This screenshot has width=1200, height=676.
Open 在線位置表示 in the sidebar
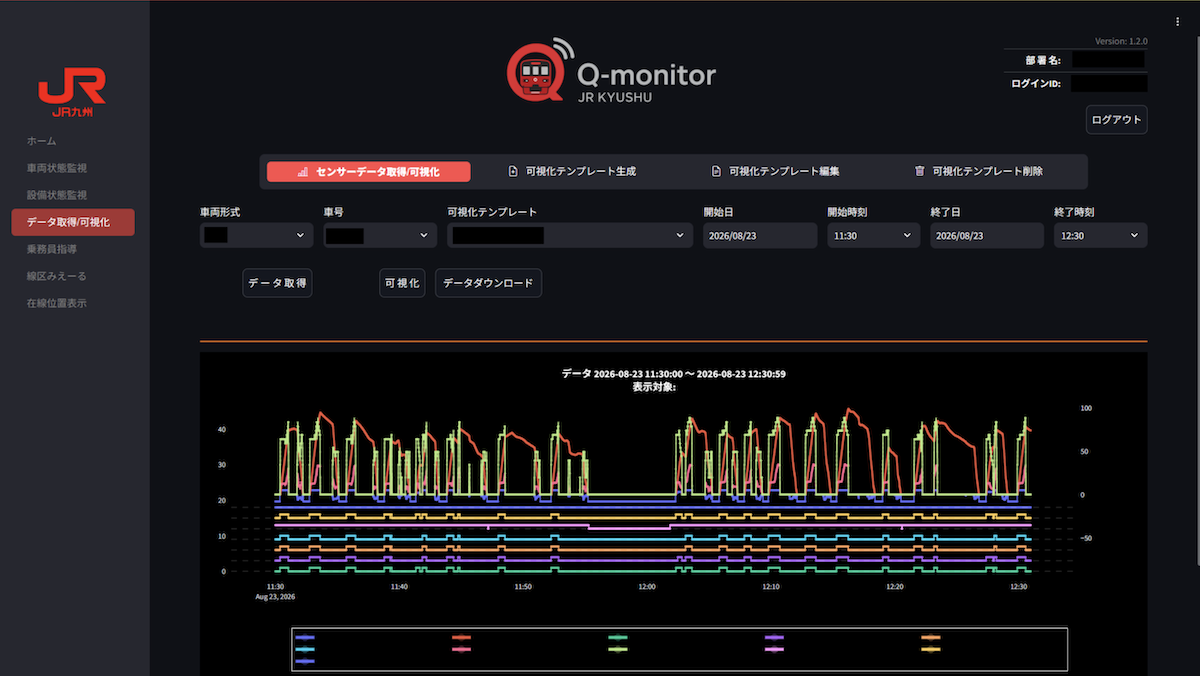(57, 303)
